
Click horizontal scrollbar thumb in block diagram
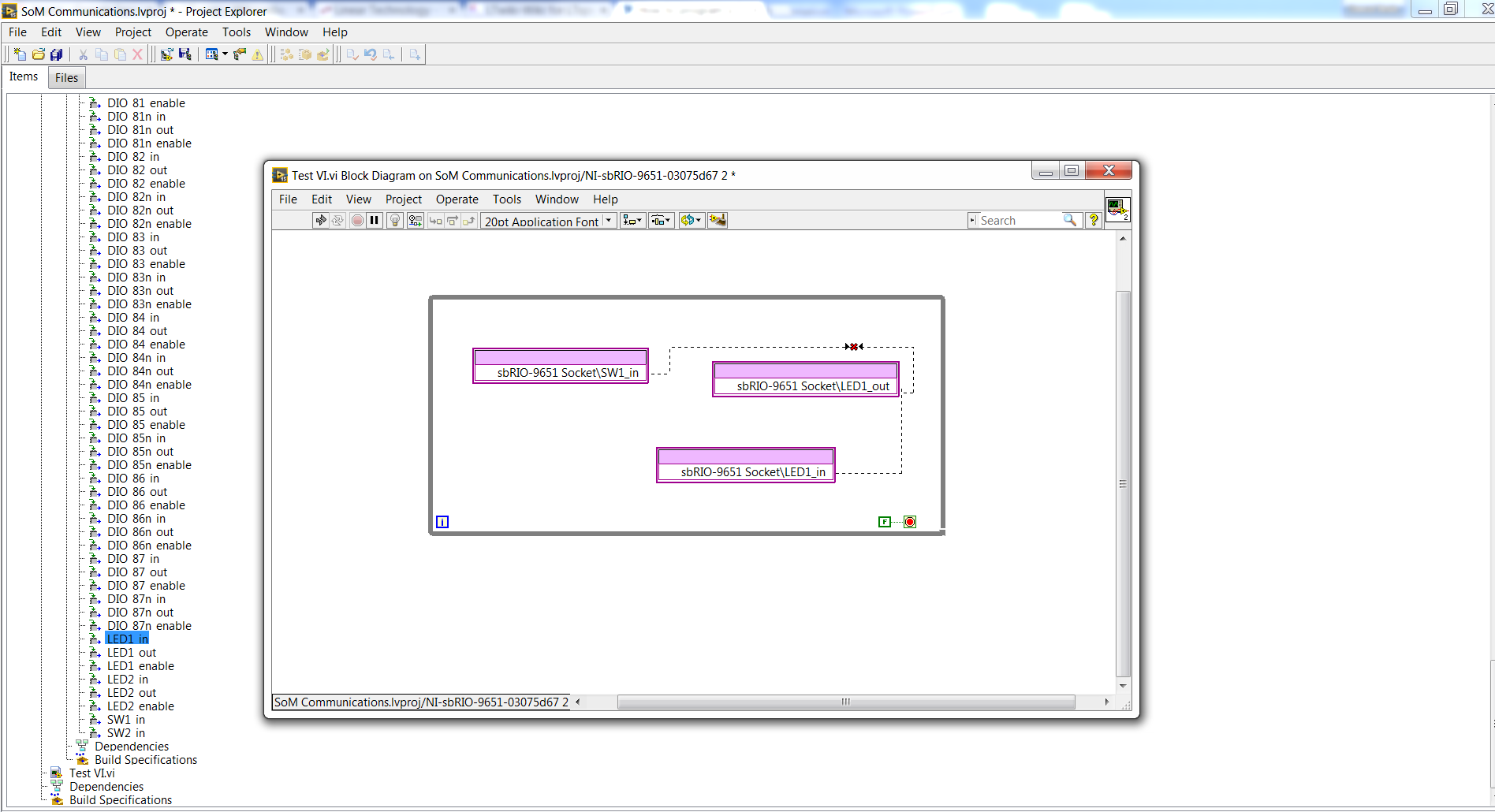846,702
